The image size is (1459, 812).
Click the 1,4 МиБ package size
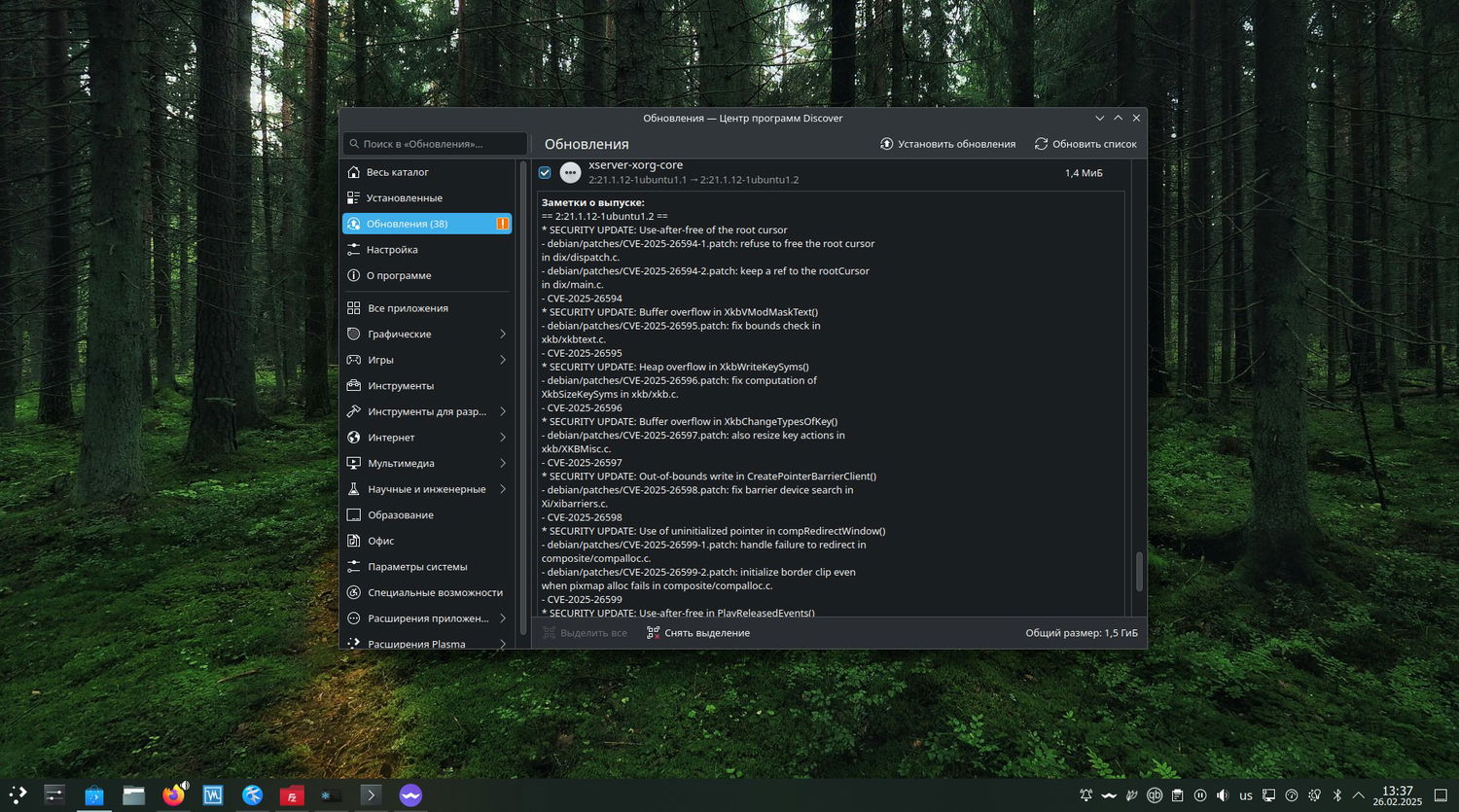point(1084,173)
